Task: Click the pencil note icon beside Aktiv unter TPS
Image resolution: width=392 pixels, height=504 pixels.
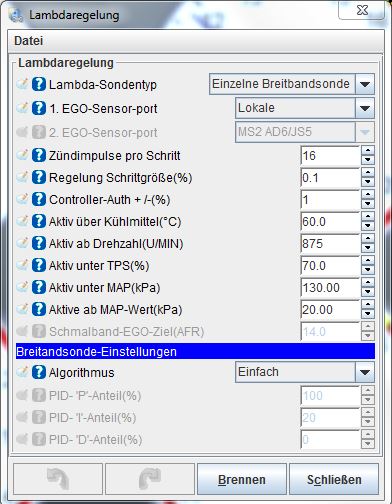Action: click(22, 265)
